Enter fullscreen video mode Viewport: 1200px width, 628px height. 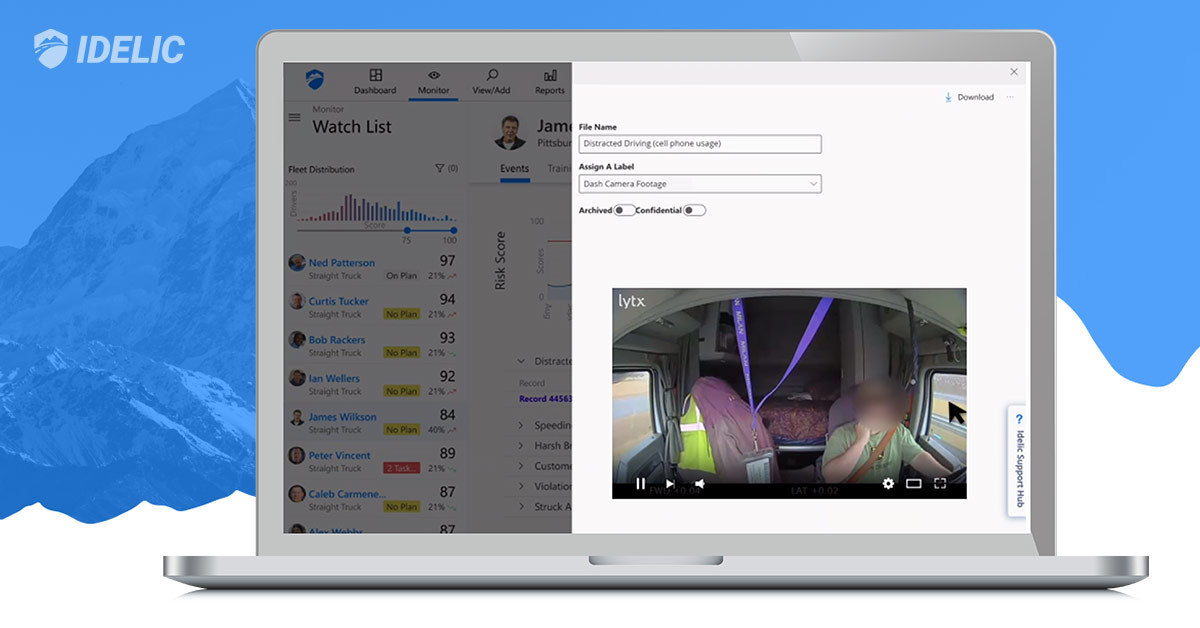(x=940, y=484)
